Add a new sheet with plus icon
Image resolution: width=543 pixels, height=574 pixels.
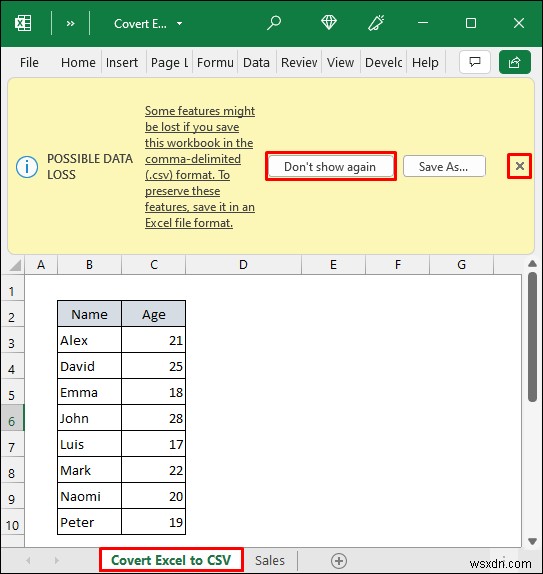[339, 560]
